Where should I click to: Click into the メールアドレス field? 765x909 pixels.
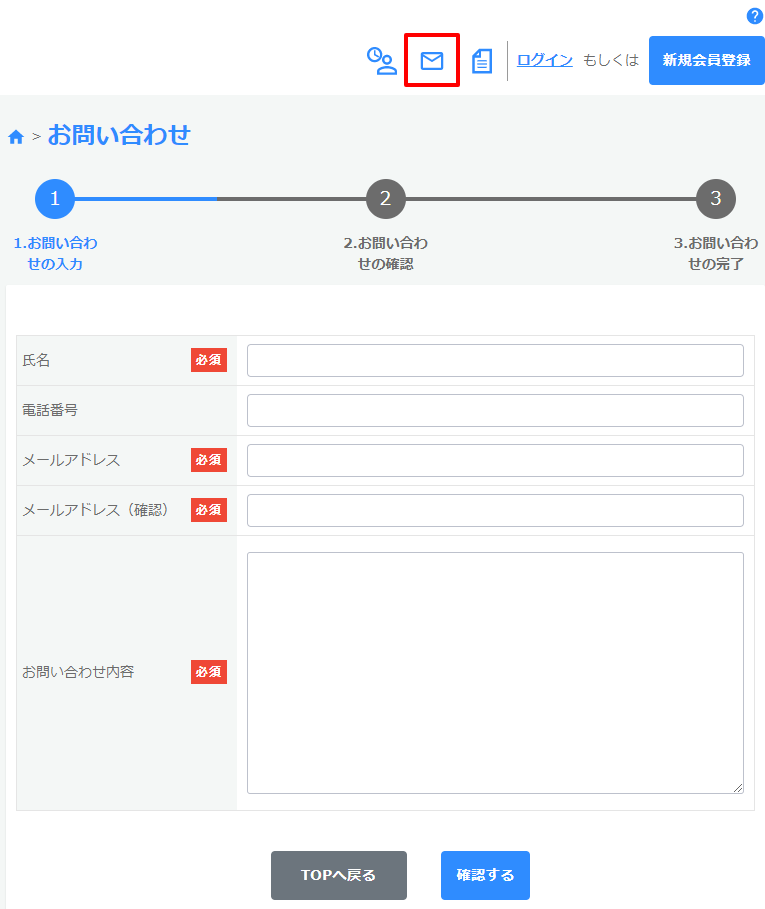pos(495,461)
